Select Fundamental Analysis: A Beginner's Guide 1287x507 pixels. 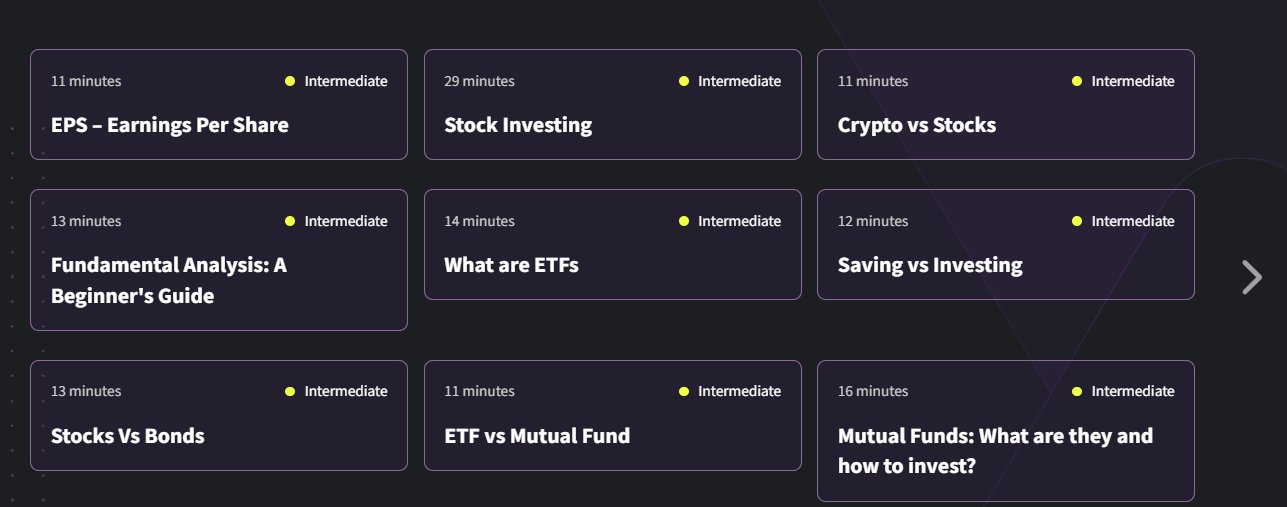point(168,280)
